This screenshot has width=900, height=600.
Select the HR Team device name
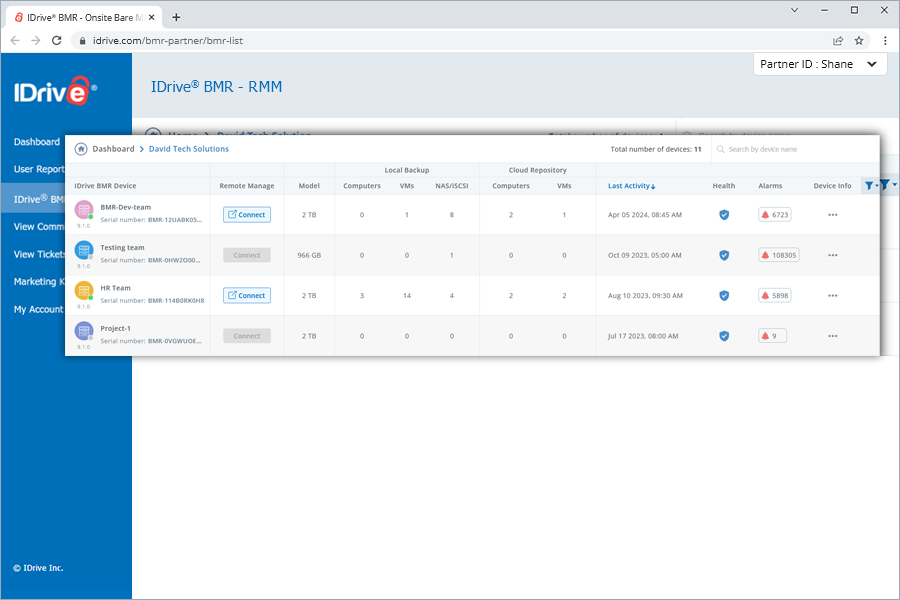115,288
